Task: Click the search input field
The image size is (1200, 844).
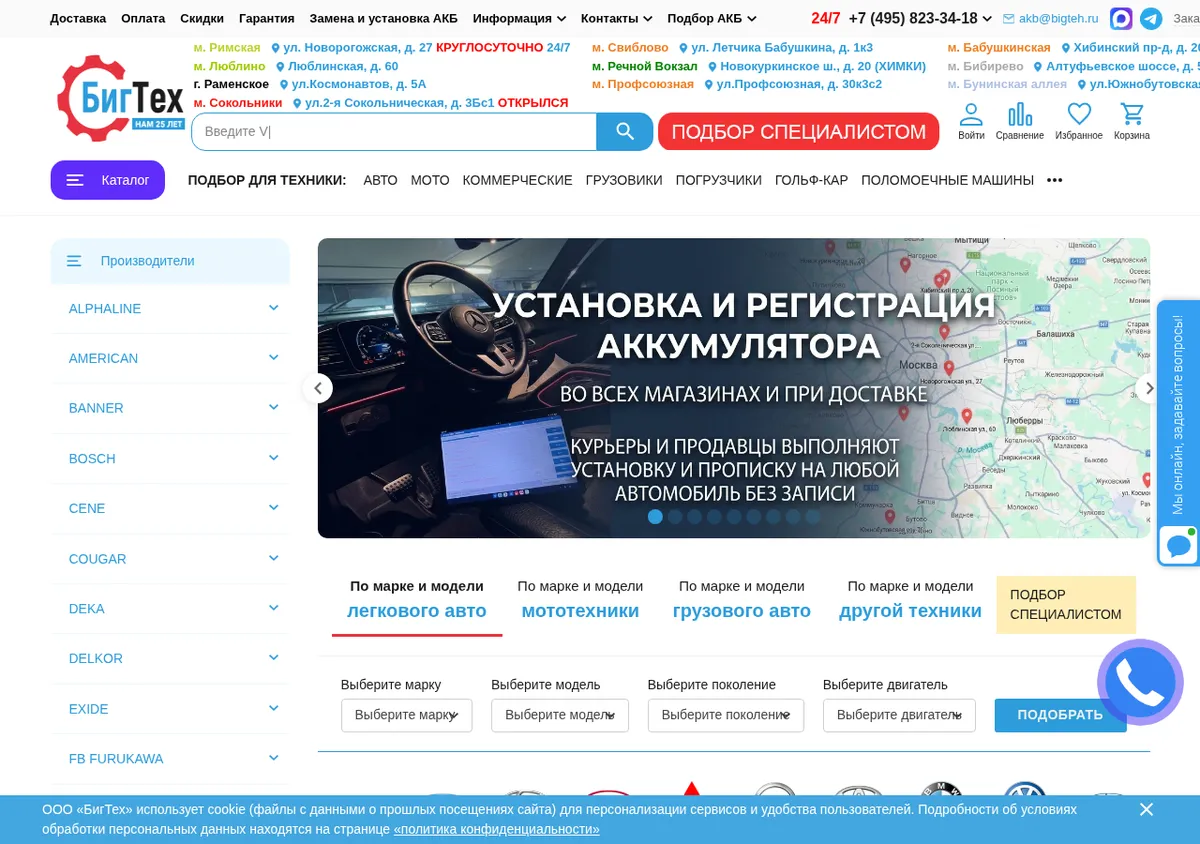Action: [394, 132]
